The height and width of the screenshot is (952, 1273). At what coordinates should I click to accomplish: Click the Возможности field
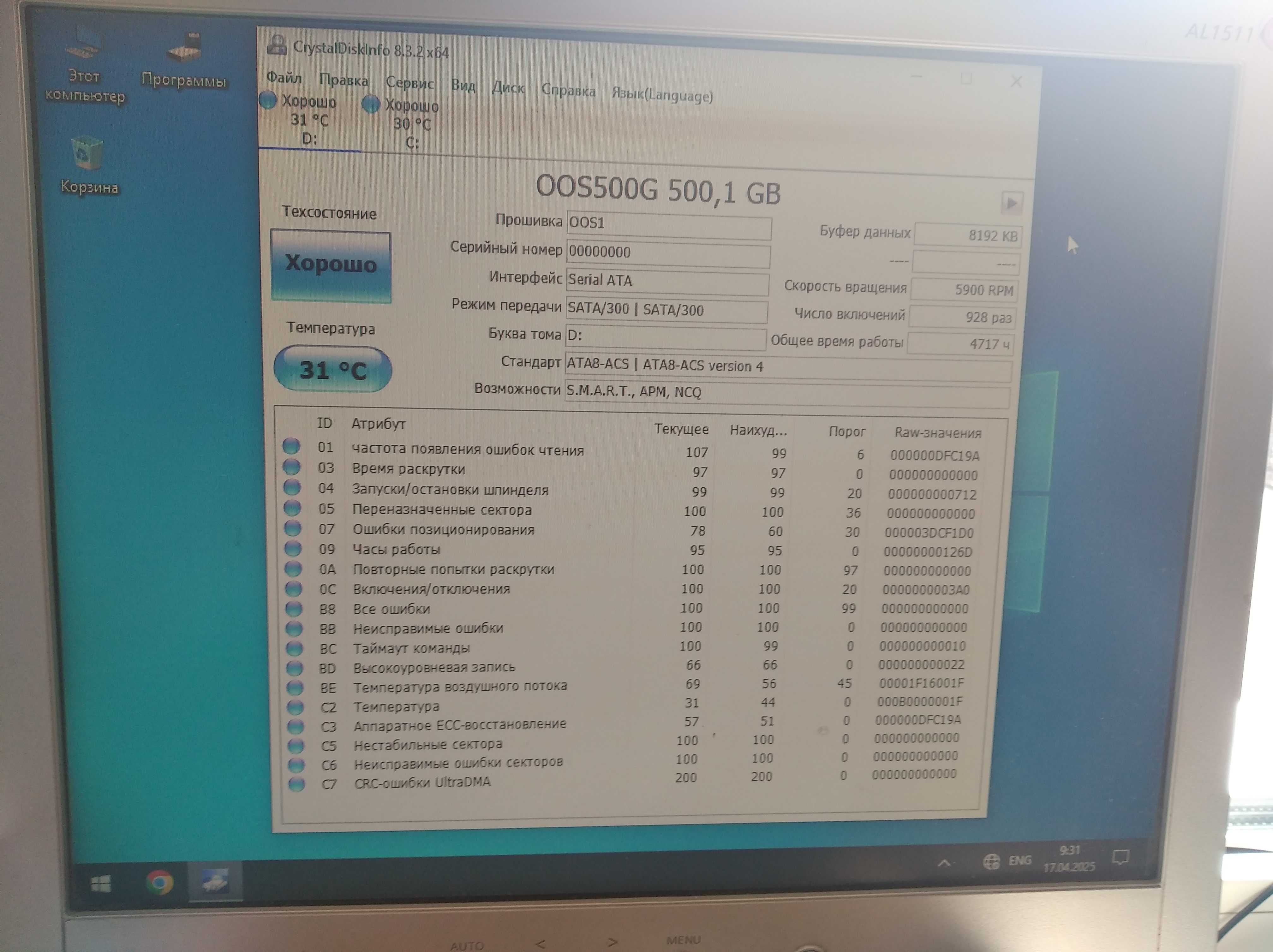(787, 394)
